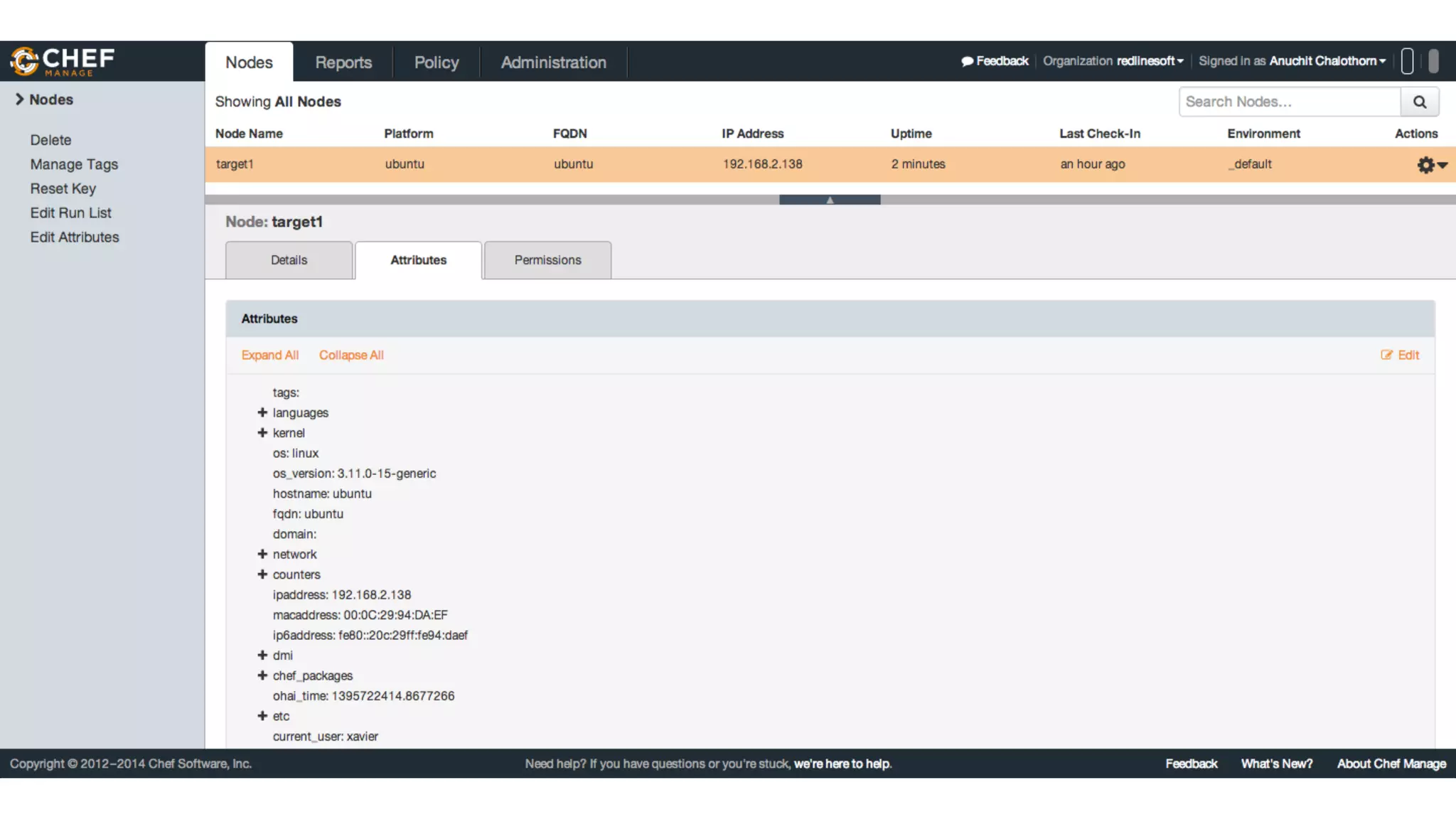Sort by Environment column header
The width and height of the screenshot is (1456, 819).
[1264, 134]
